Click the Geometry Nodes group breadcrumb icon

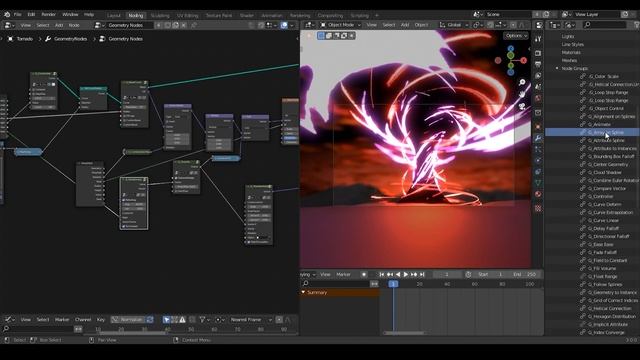point(102,39)
